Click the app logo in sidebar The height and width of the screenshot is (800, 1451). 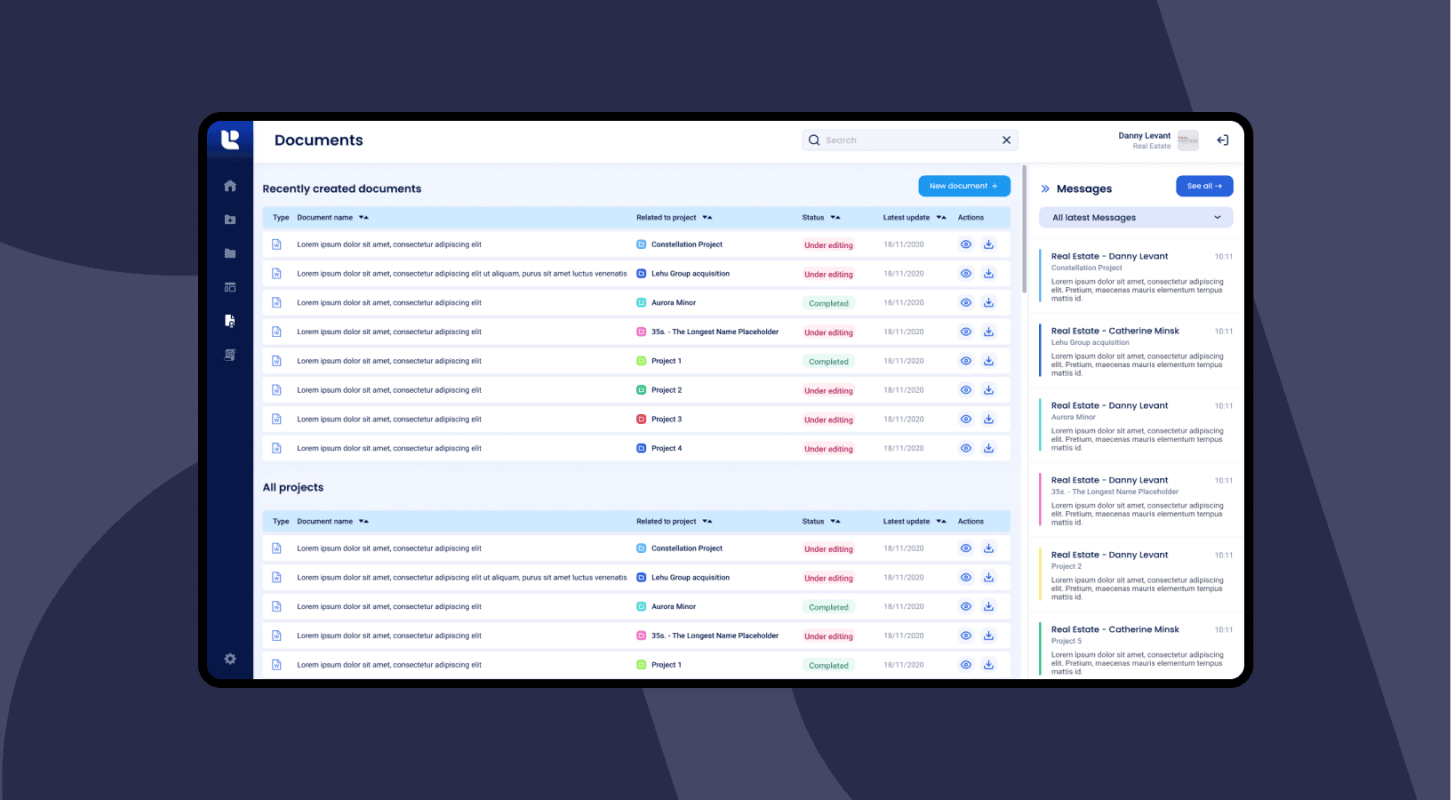click(230, 140)
